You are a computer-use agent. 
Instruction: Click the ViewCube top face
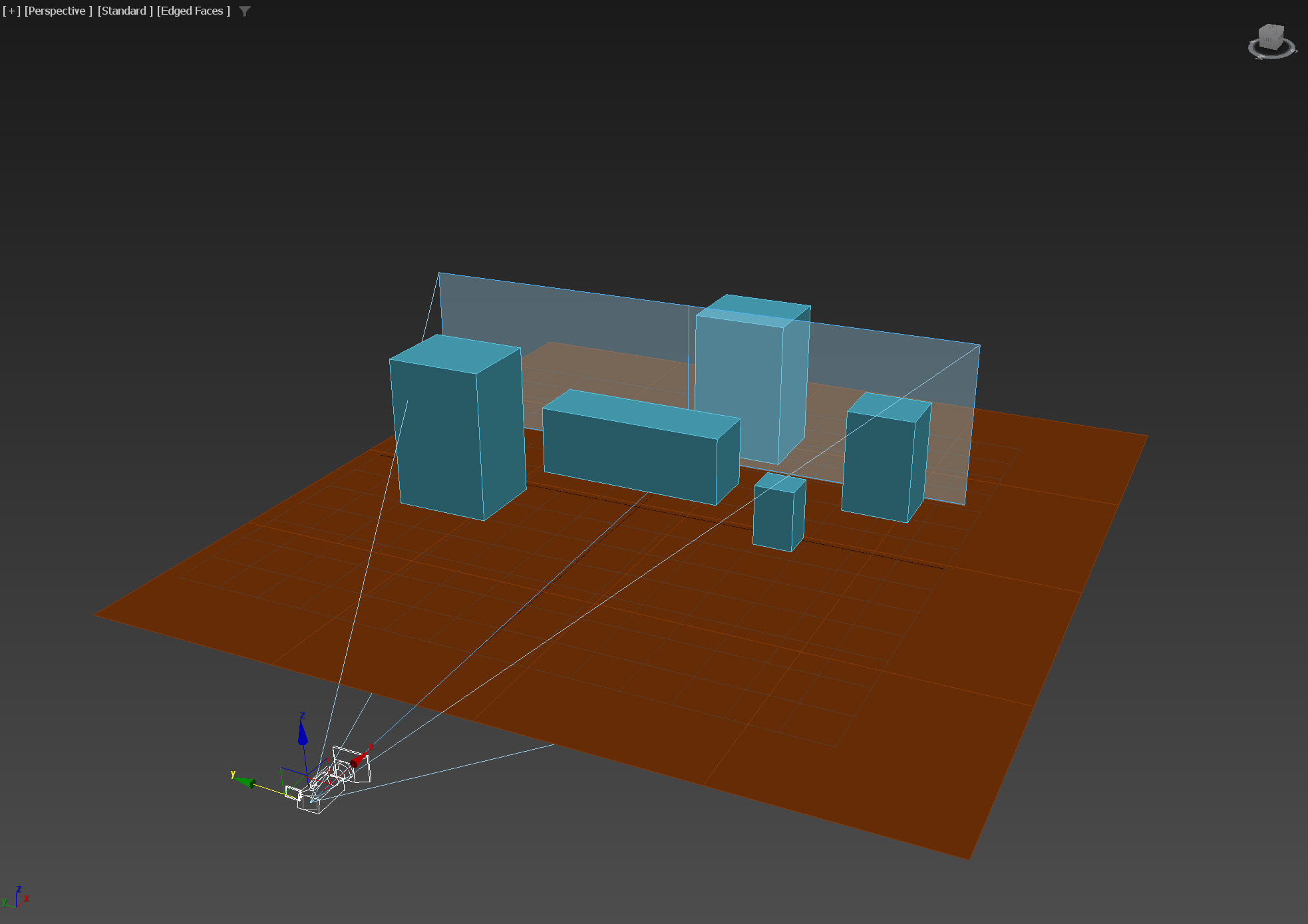(1272, 29)
